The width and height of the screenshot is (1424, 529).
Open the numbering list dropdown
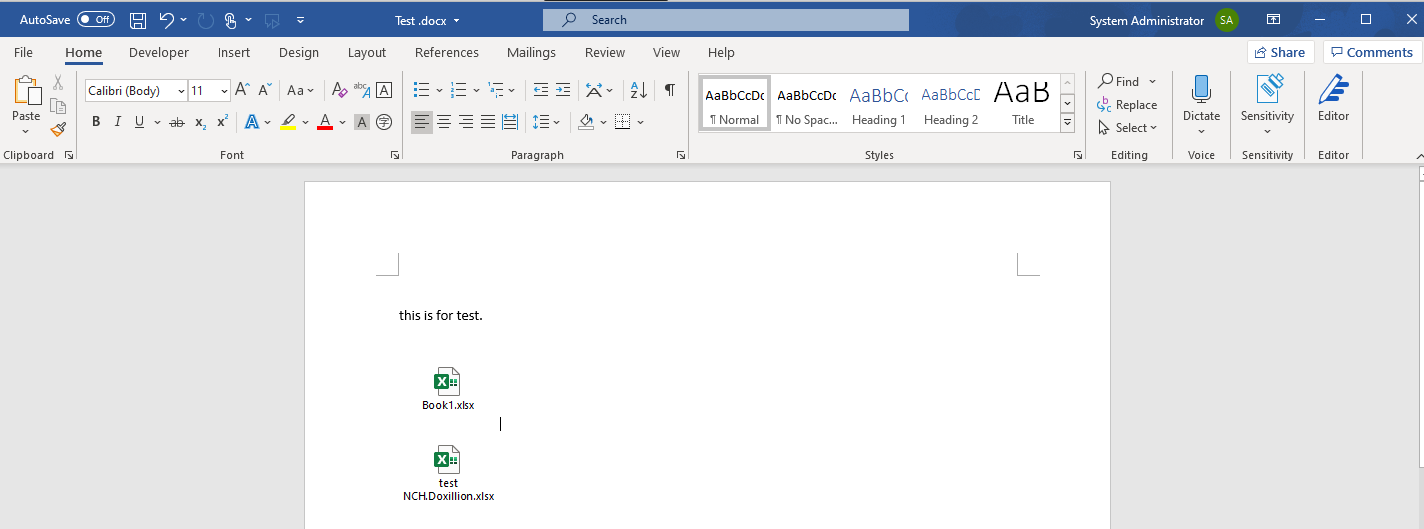476,90
